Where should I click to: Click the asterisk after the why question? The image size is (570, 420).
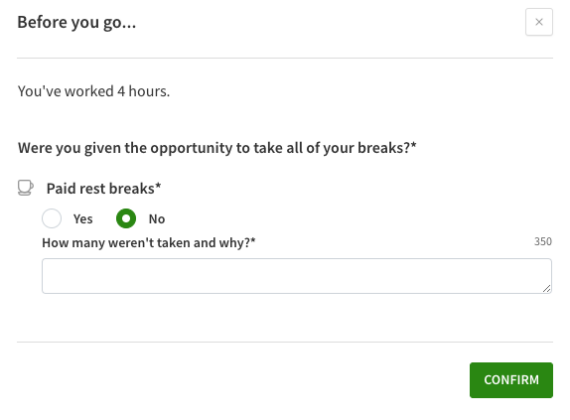(x=253, y=240)
